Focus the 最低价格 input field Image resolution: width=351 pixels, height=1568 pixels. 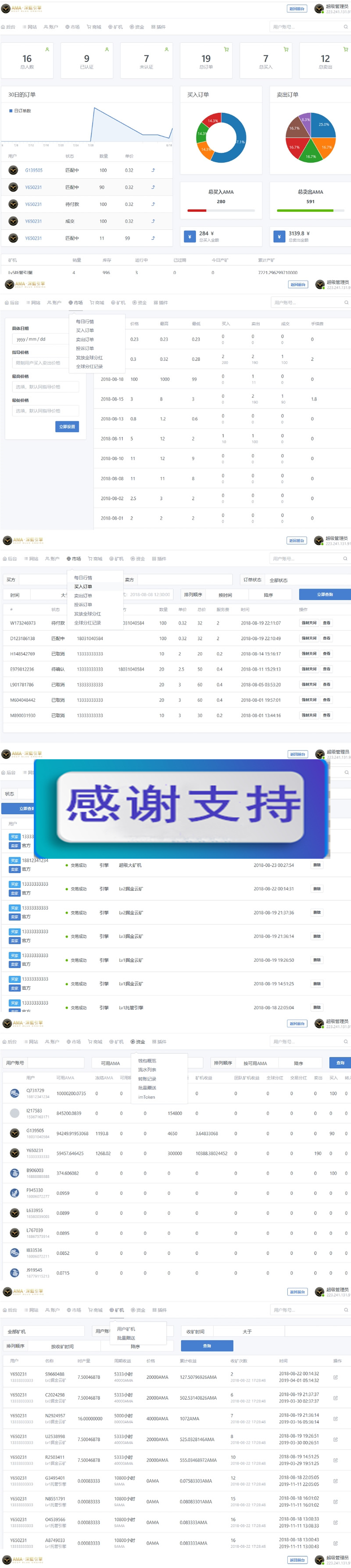(46, 410)
